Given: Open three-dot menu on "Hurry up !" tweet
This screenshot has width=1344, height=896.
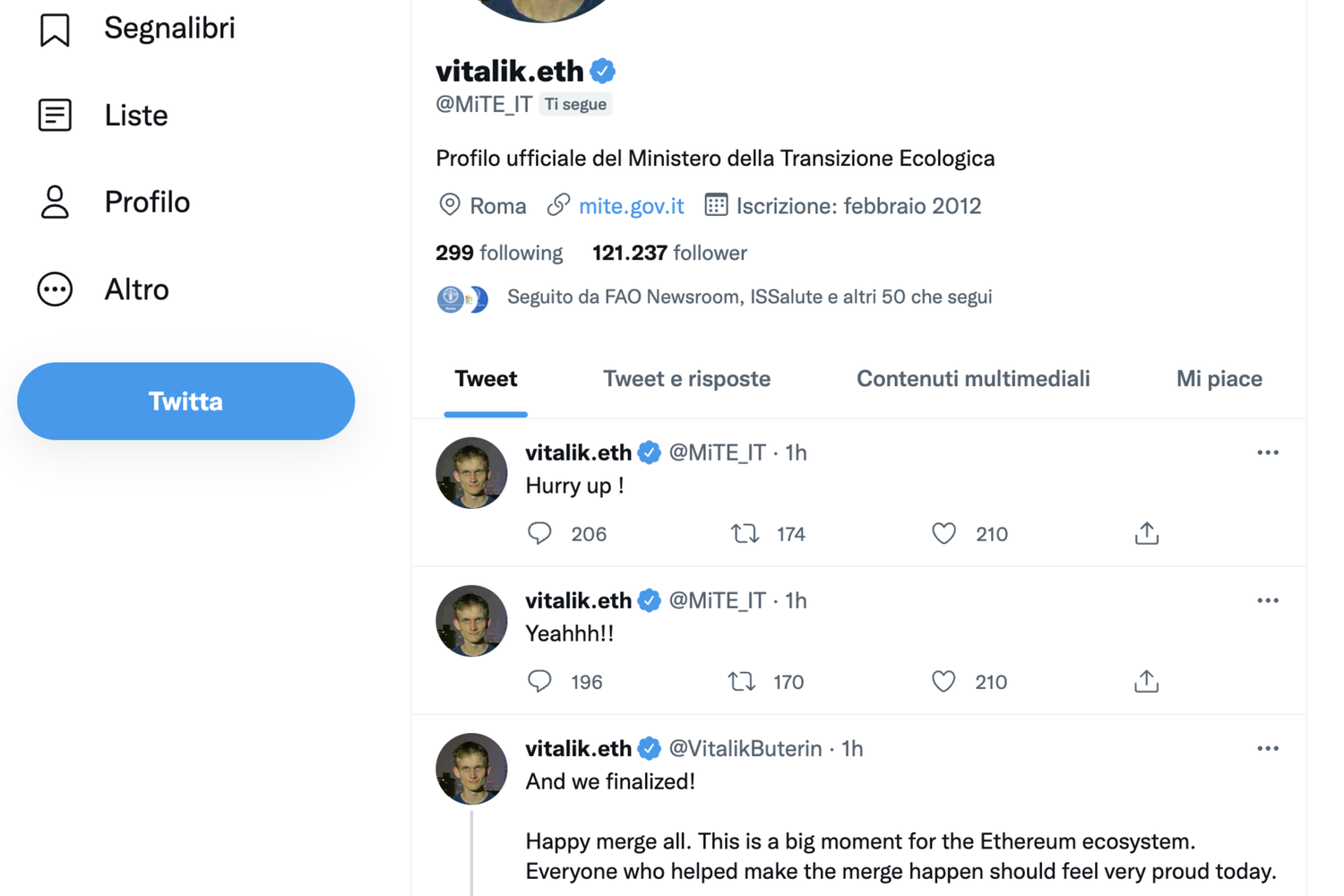Looking at the screenshot, I should coord(1267,453).
